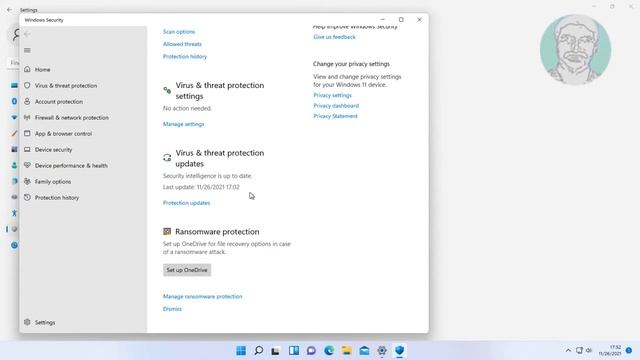
Task: Open Privacy Statement link
Action: (335, 116)
